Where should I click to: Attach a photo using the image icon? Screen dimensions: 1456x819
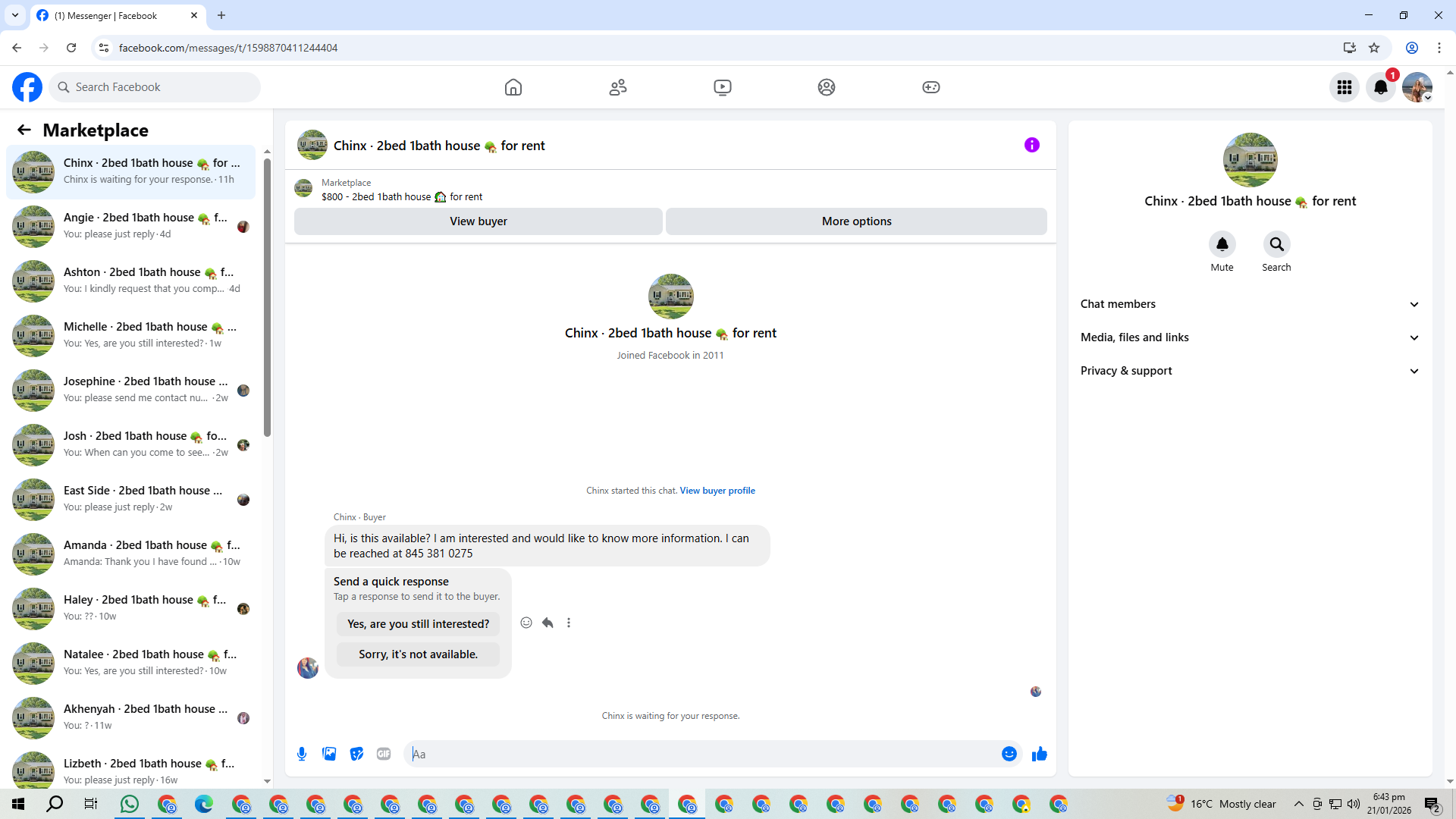(x=329, y=754)
